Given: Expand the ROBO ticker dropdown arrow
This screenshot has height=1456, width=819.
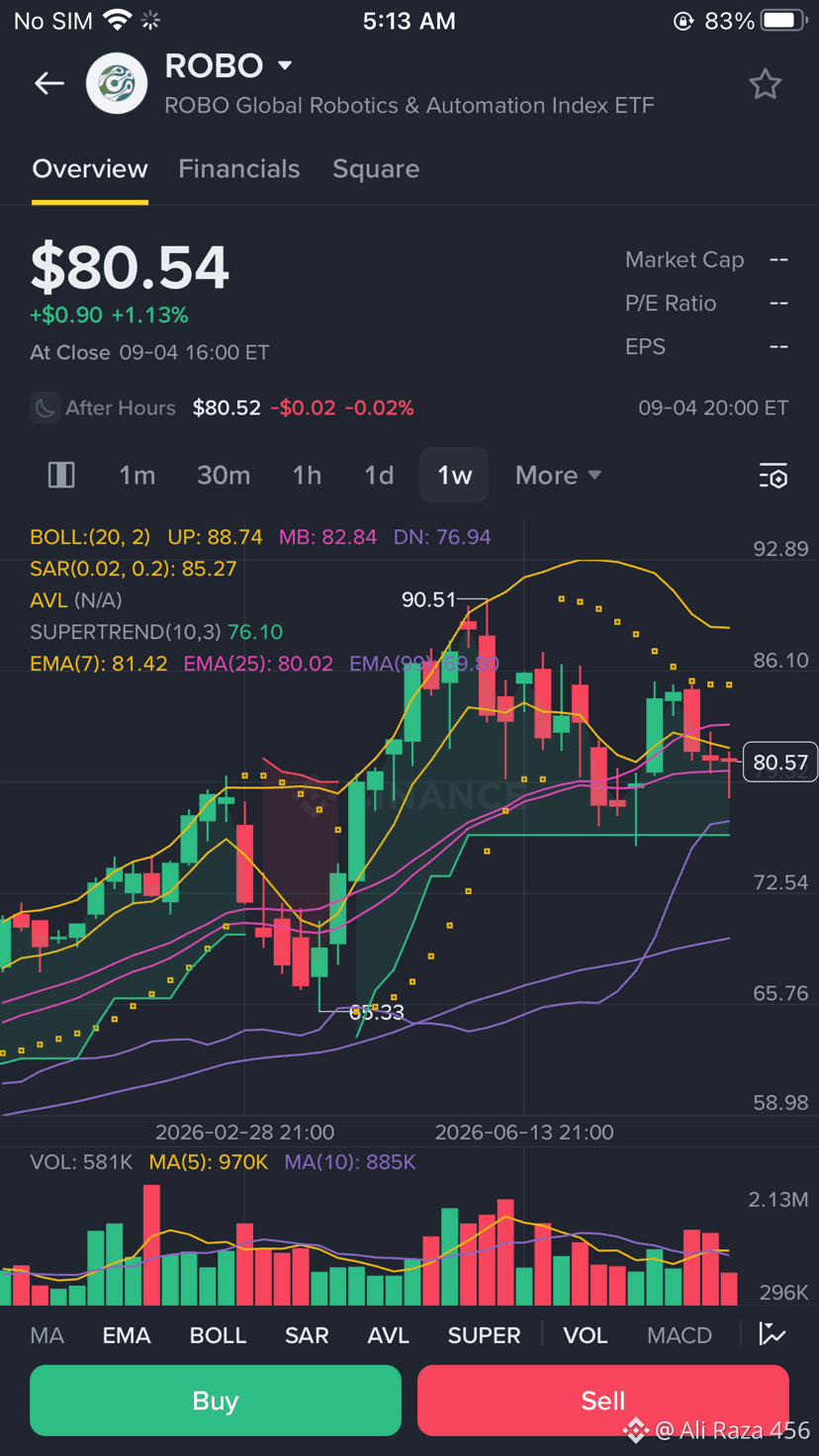Looking at the screenshot, I should coord(285,66).
